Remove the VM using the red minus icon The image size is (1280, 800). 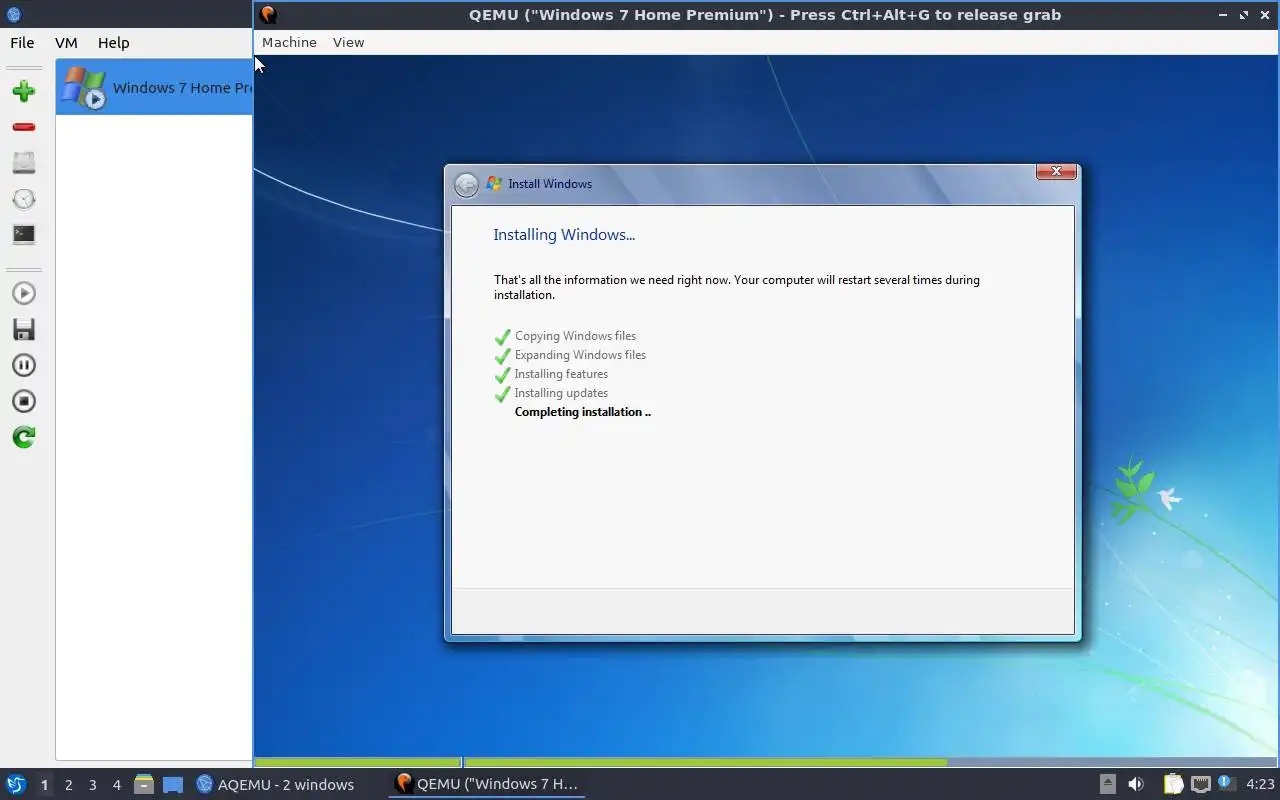[24, 127]
